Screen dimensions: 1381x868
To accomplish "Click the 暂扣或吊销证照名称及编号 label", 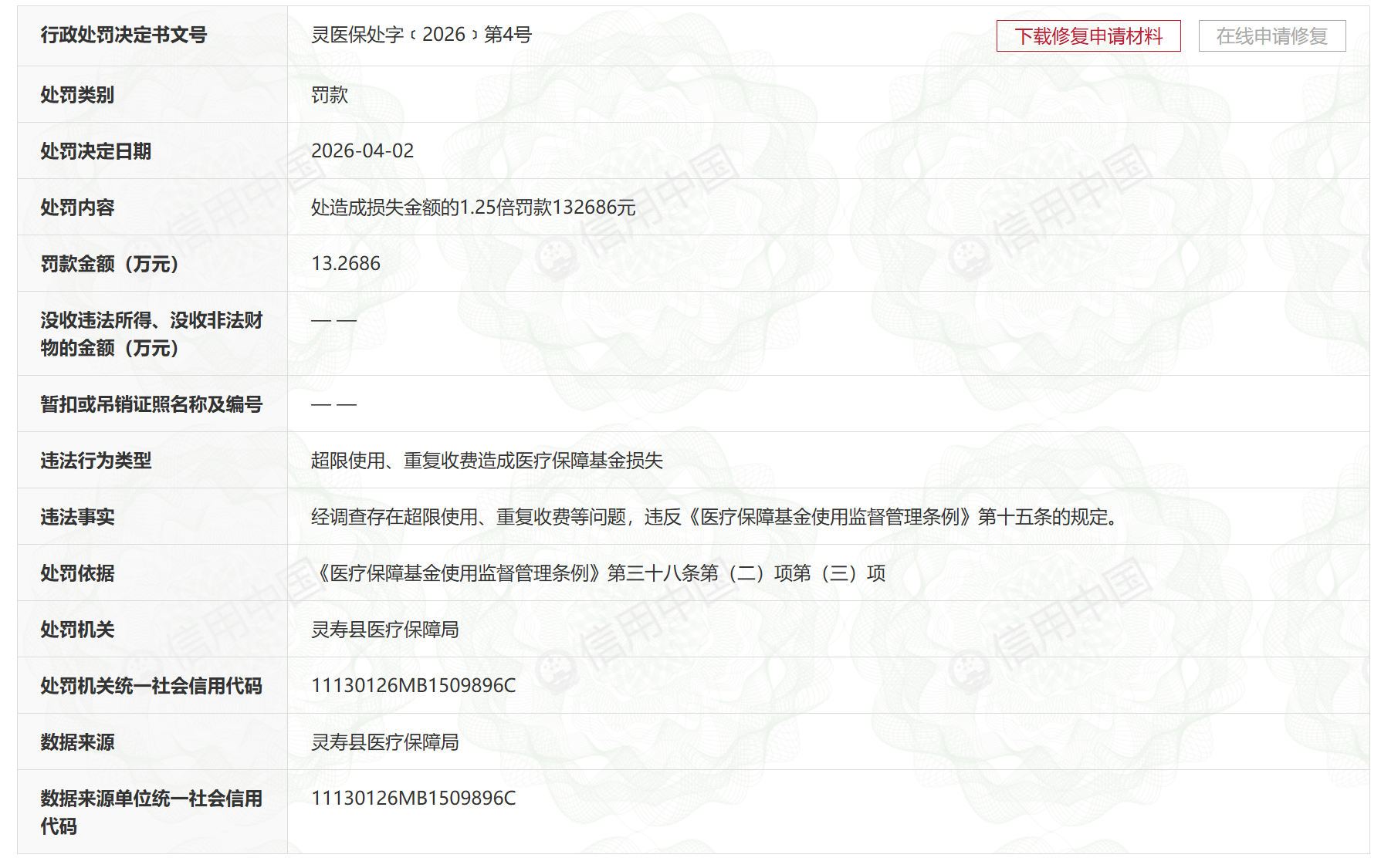I will (151, 404).
